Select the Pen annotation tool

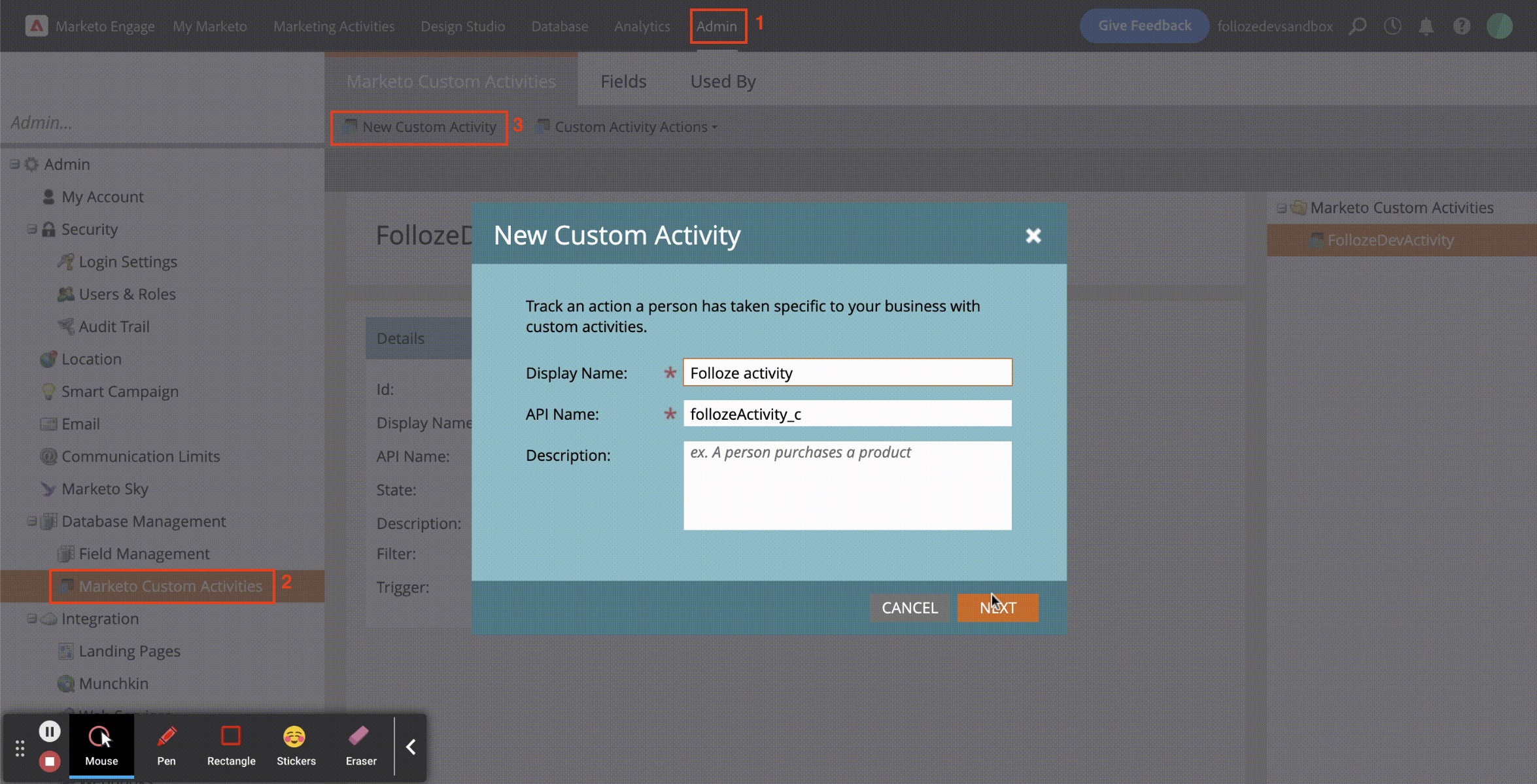pos(166,746)
